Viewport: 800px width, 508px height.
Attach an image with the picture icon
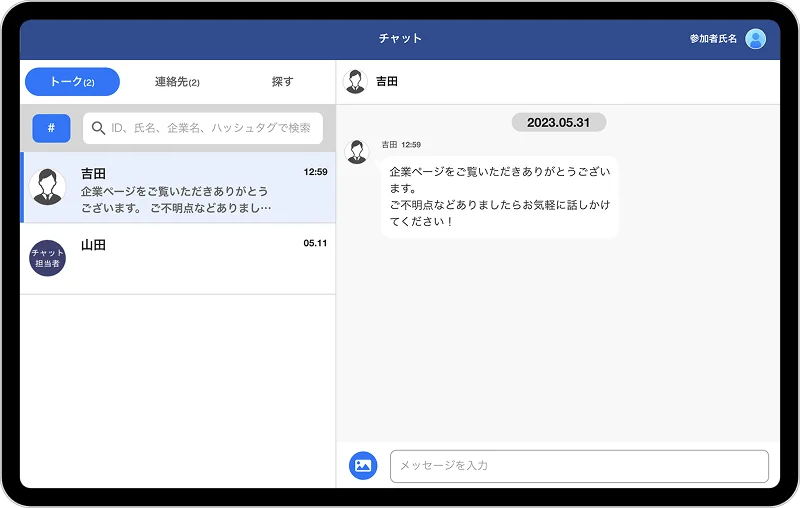click(x=362, y=465)
